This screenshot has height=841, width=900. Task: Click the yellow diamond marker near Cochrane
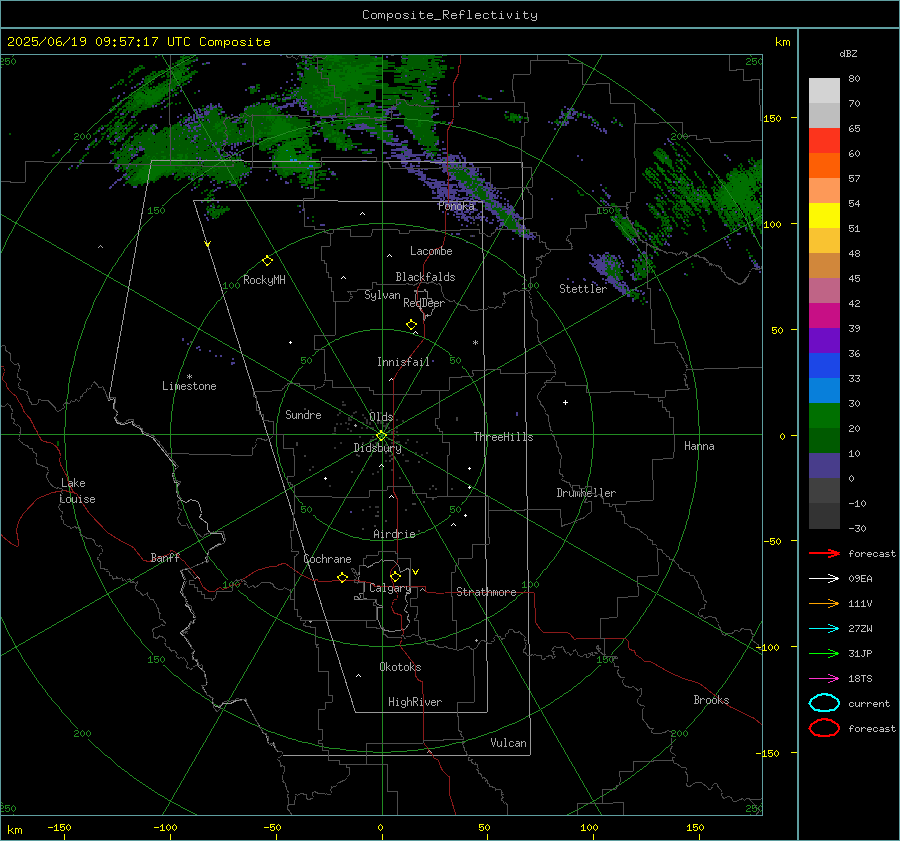coord(342,577)
